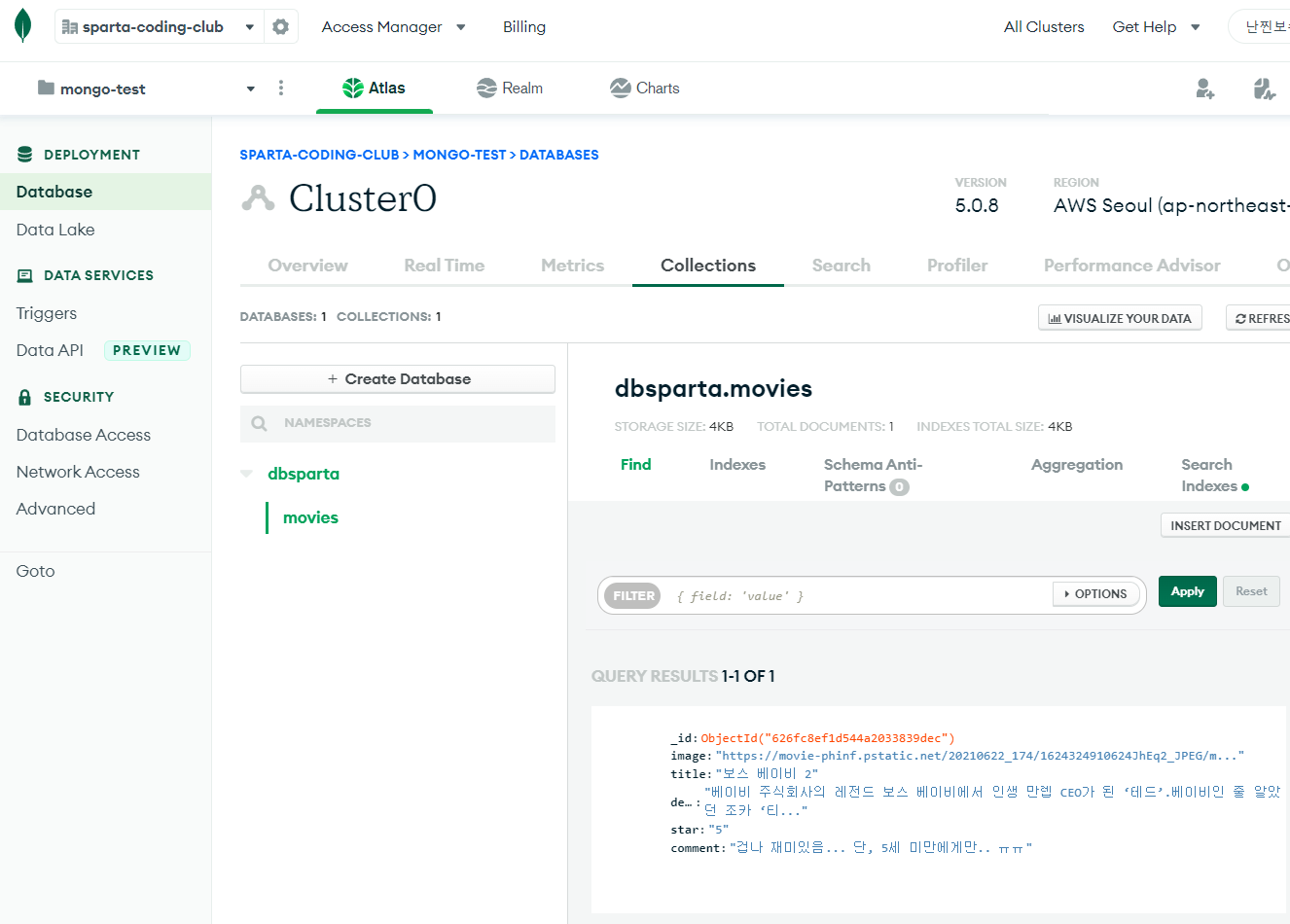Click Insert Document button
This screenshot has height=924, width=1290.
[x=1225, y=525]
